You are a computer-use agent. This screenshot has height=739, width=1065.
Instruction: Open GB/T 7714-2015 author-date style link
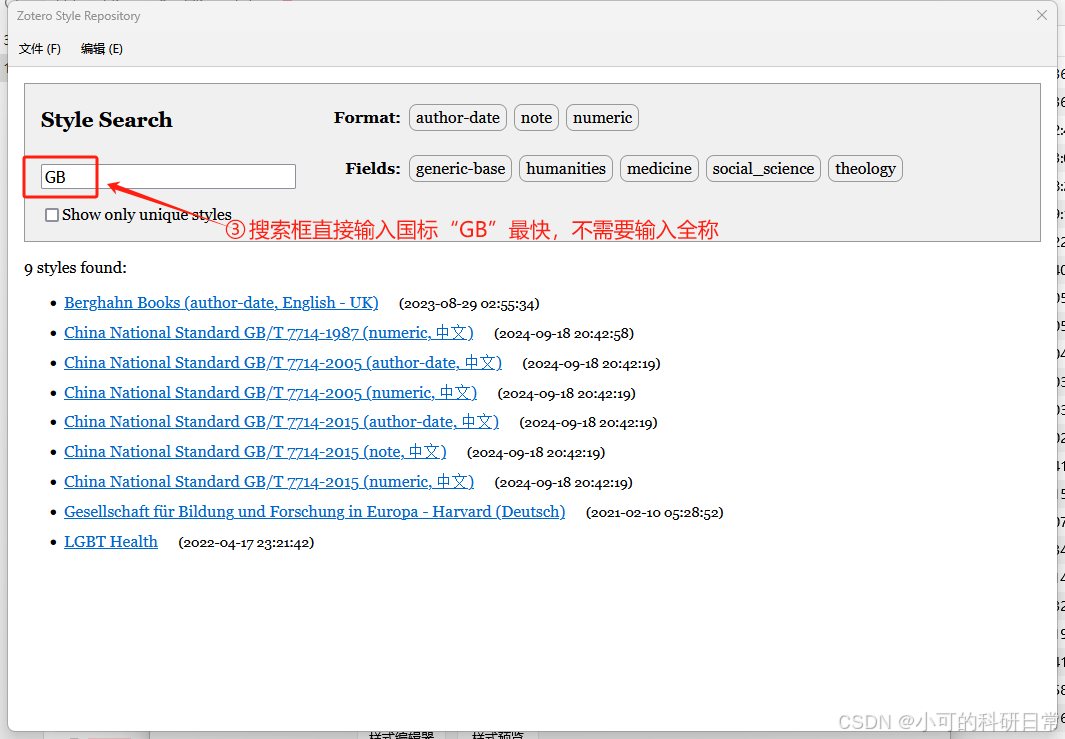pos(281,422)
